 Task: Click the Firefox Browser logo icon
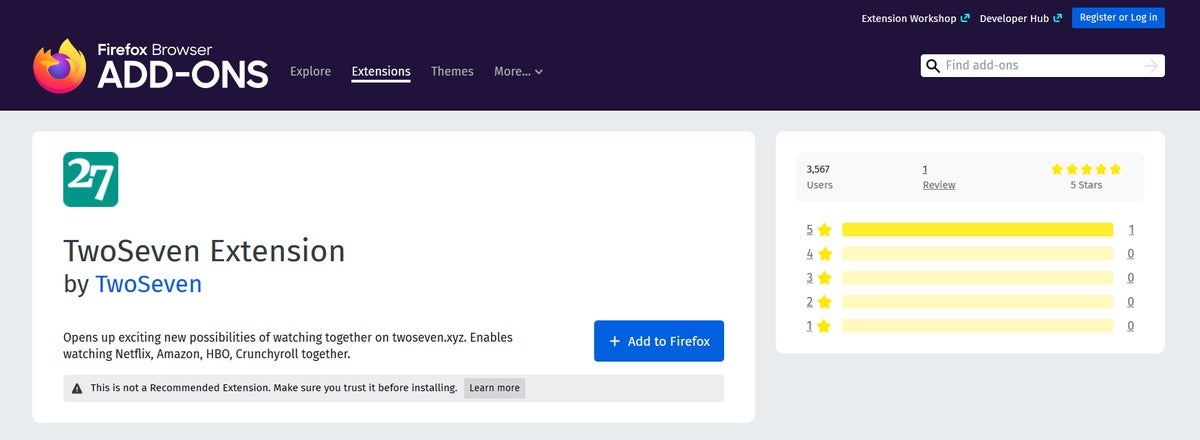click(60, 66)
